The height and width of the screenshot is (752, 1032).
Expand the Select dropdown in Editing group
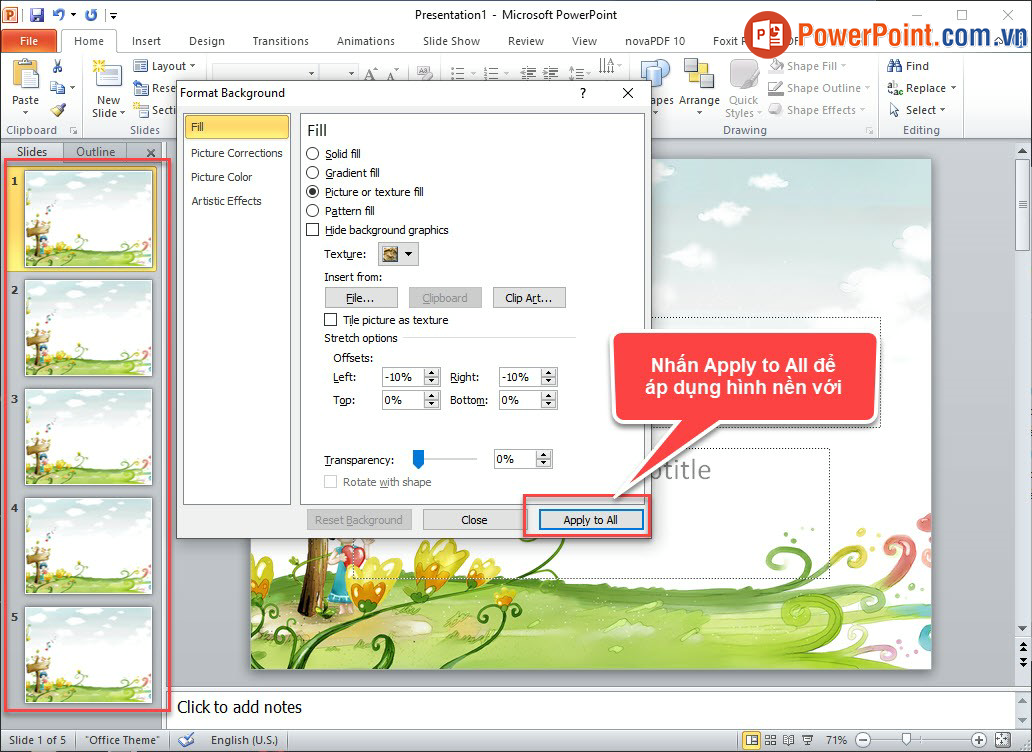coord(924,110)
